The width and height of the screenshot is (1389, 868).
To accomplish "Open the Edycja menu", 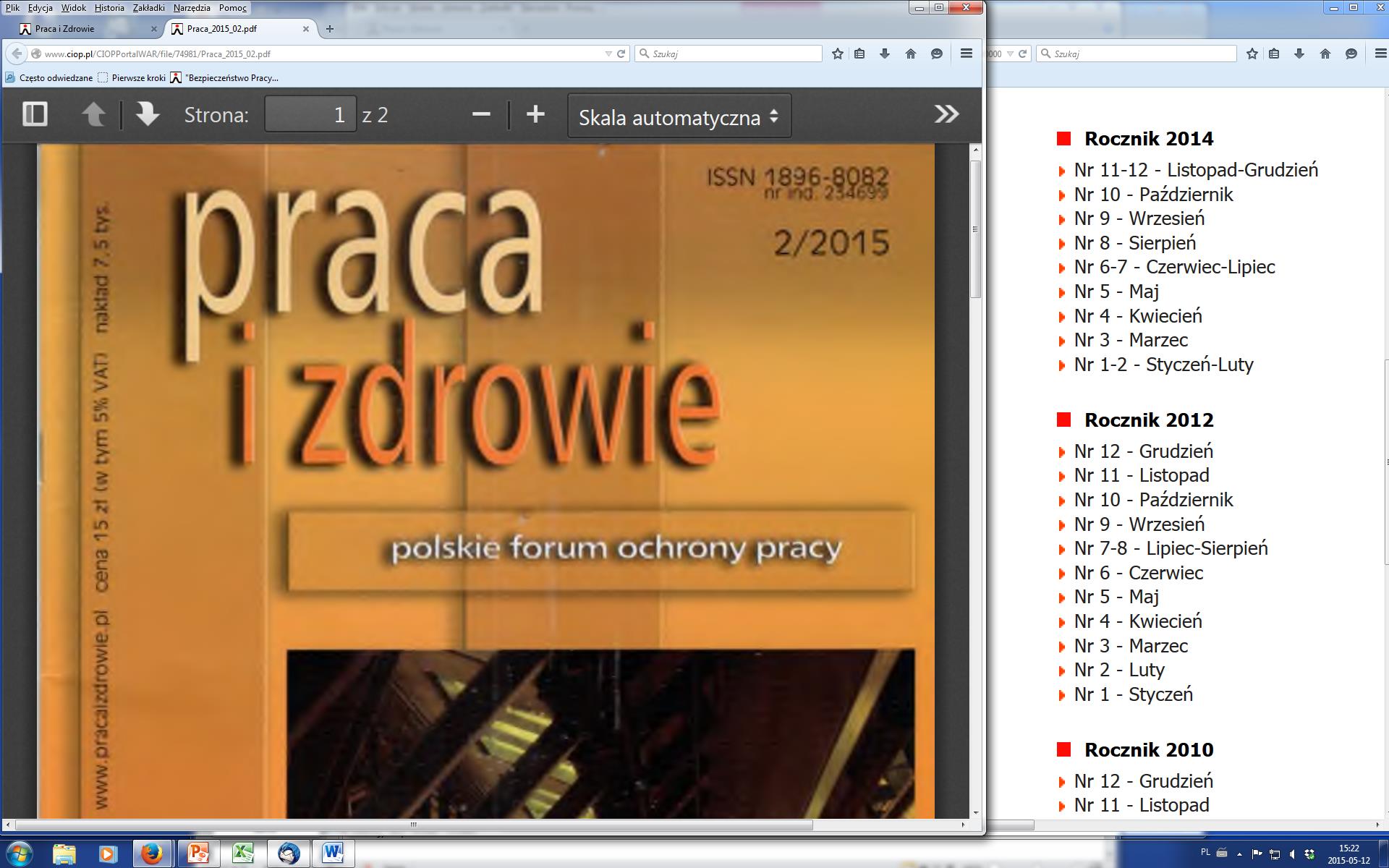I will pos(41,8).
